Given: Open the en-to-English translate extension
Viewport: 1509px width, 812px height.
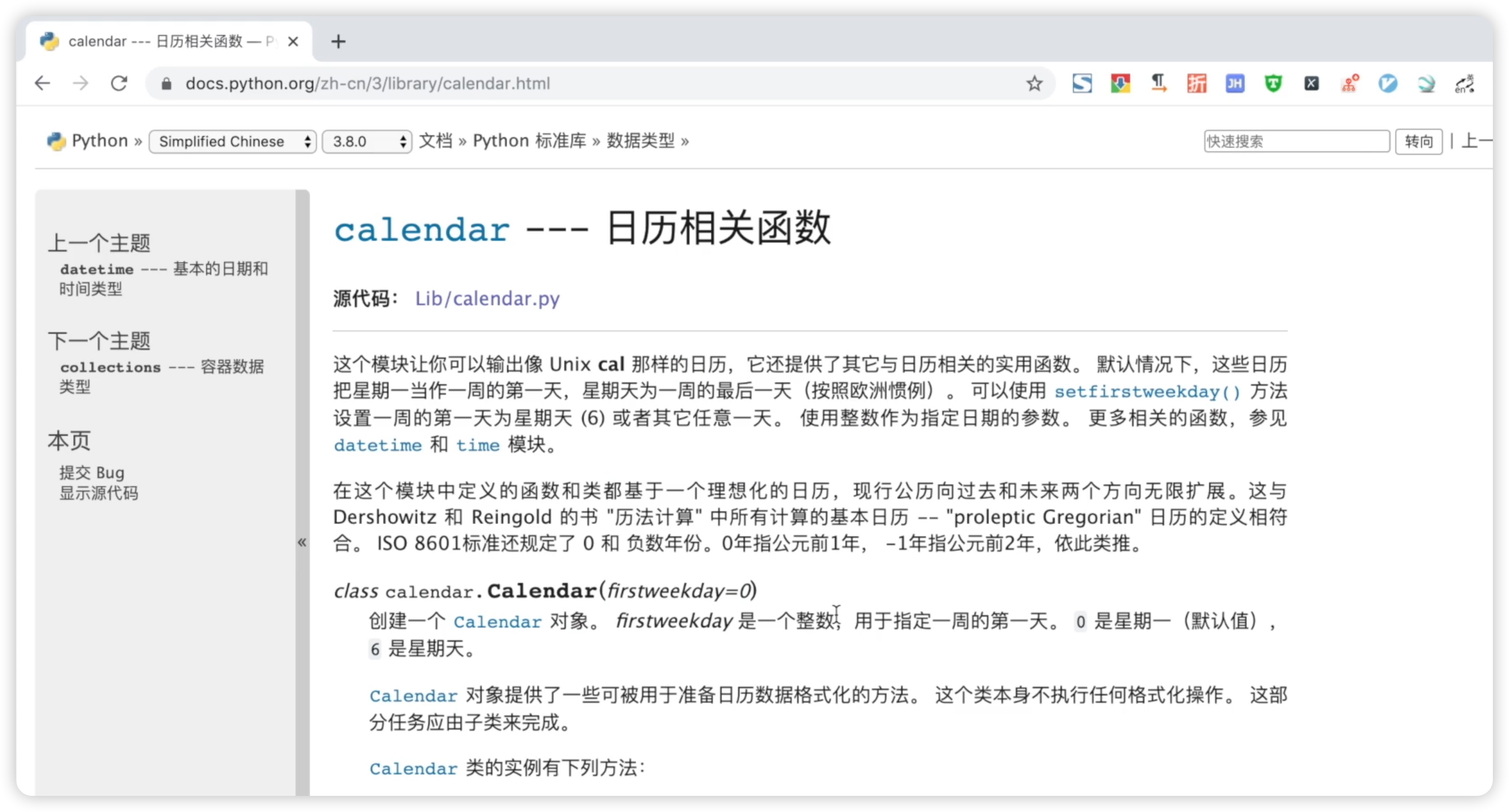Looking at the screenshot, I should coord(1465,83).
